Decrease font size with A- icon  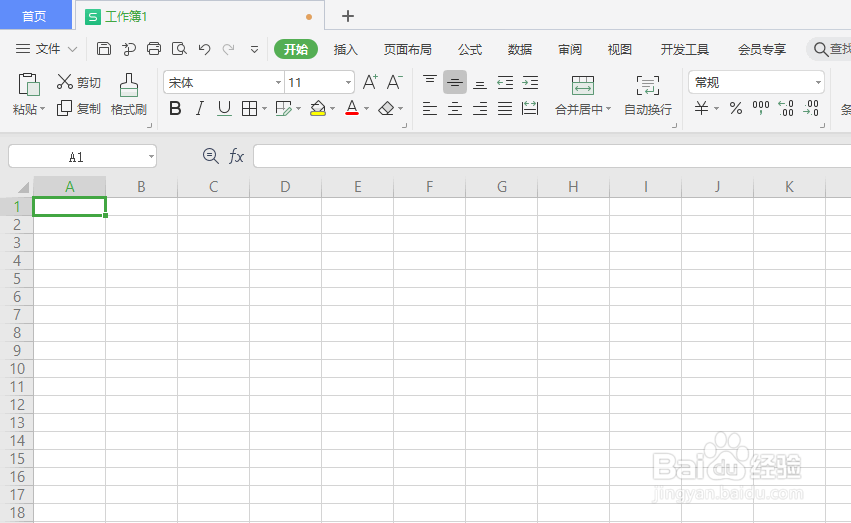(x=395, y=82)
